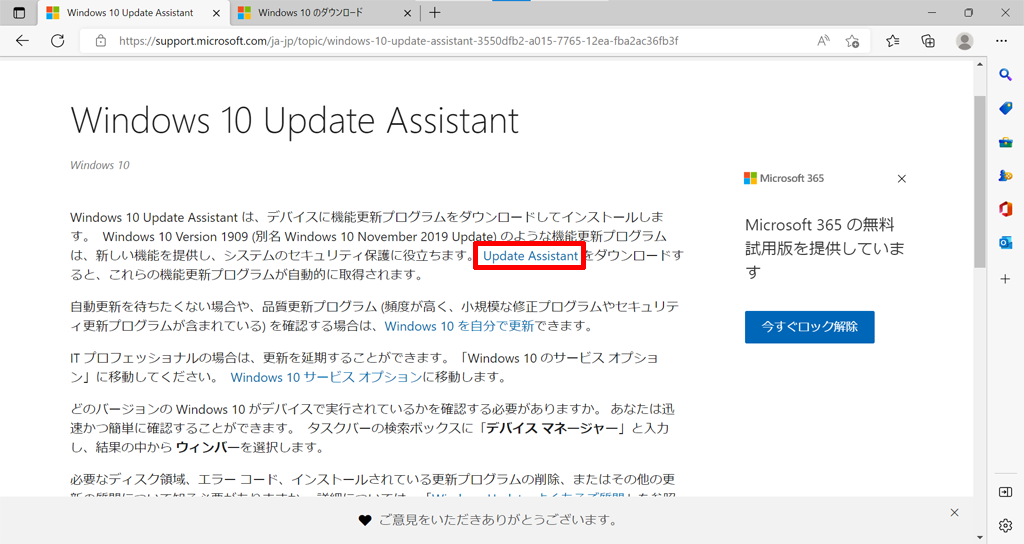Screen dimensions: 1024x544
Task: Open Read aloud icon in address bar
Action: click(x=823, y=40)
